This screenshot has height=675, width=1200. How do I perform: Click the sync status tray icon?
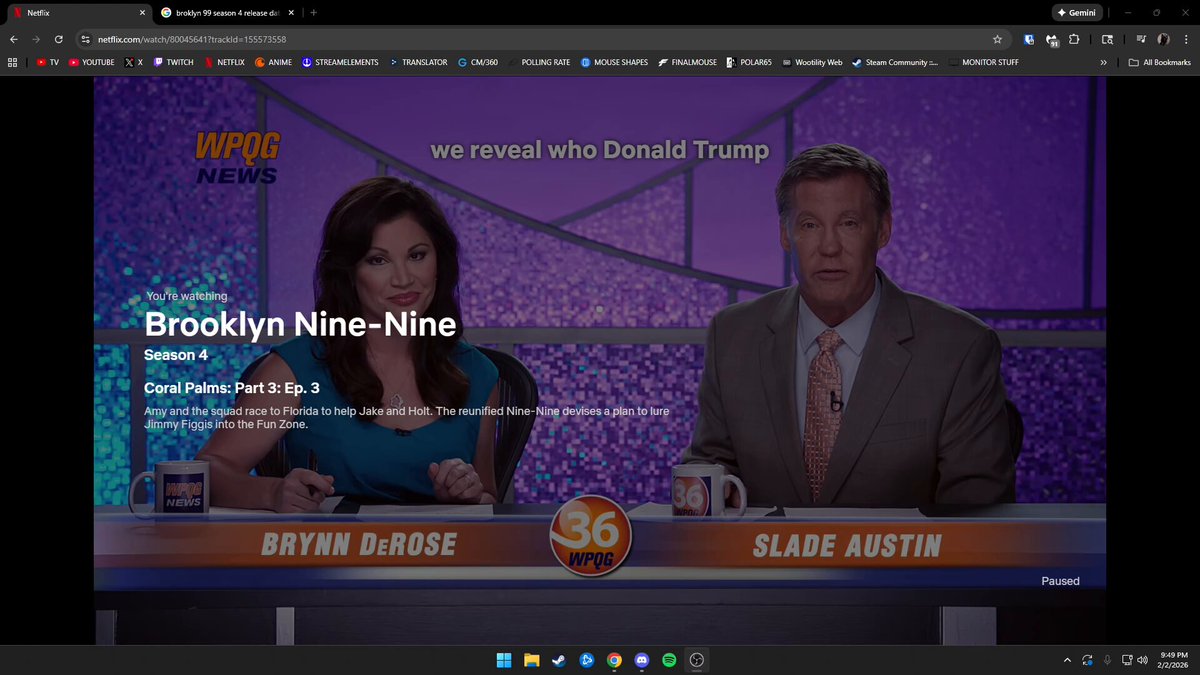pos(1087,660)
